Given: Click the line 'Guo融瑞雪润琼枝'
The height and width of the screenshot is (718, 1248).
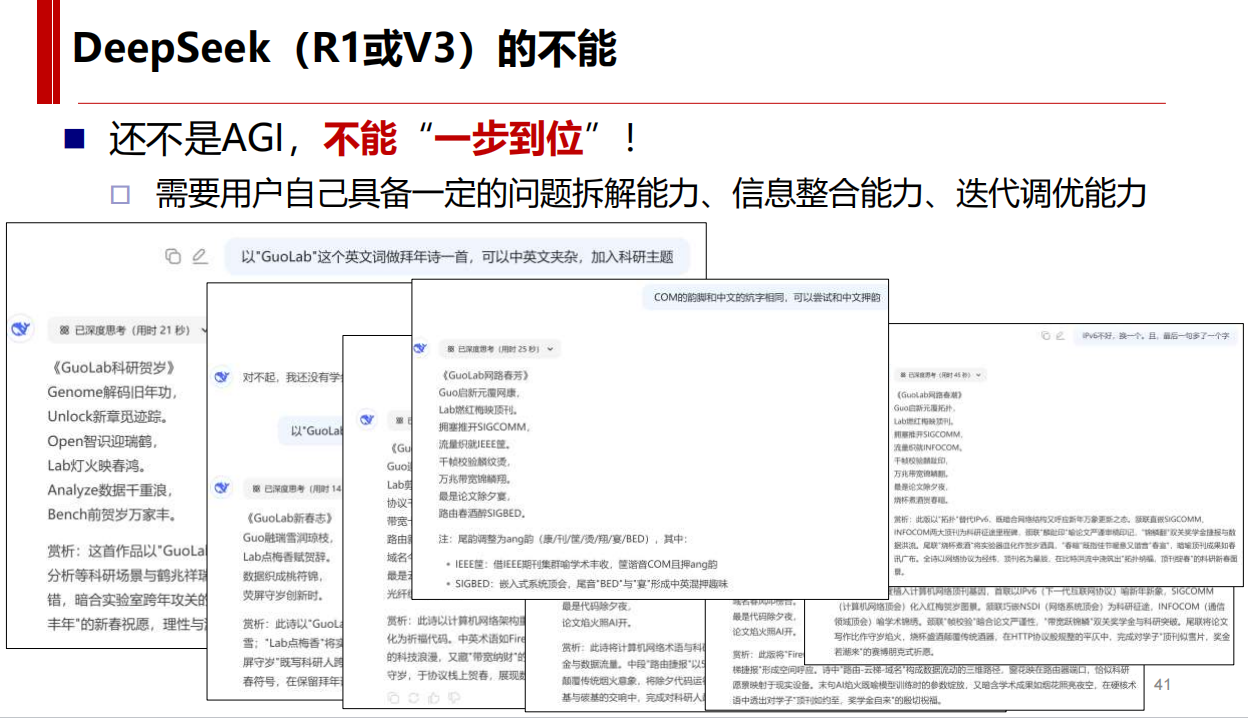Looking at the screenshot, I should (x=289, y=538).
